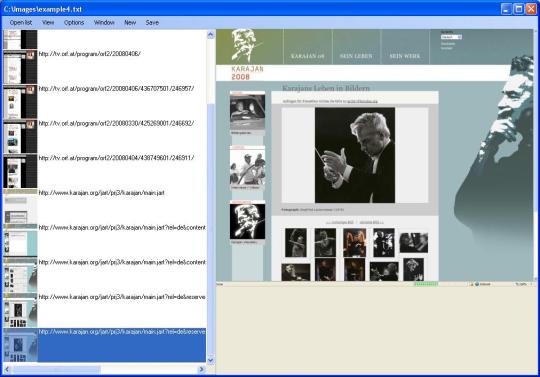Click the car photo thumbnail in preview sidebar
Viewport: 540px width, 377px height.
pos(247,112)
